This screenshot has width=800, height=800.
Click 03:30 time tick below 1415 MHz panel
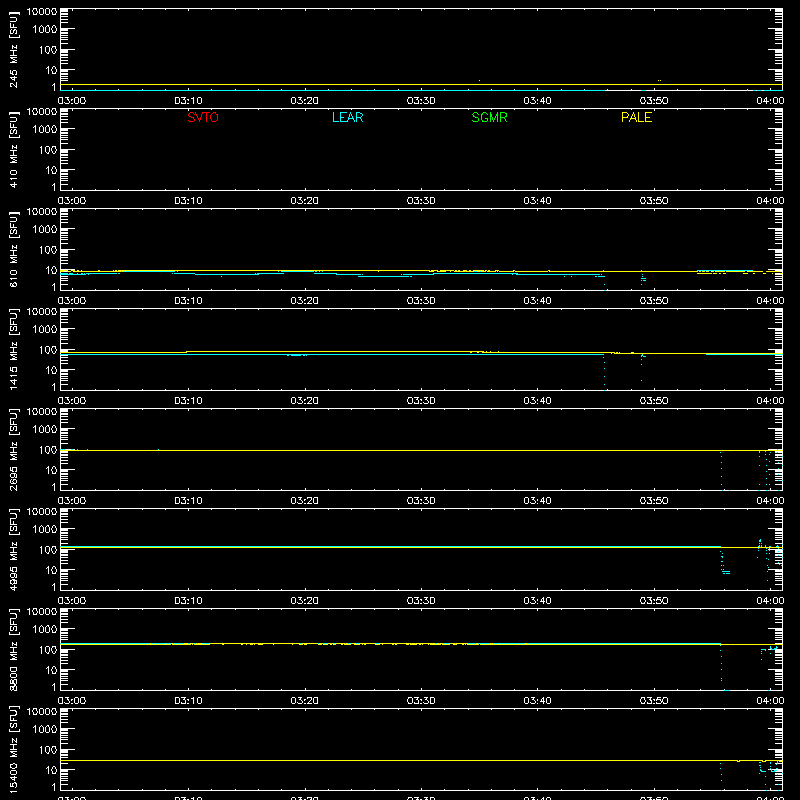pos(421,401)
